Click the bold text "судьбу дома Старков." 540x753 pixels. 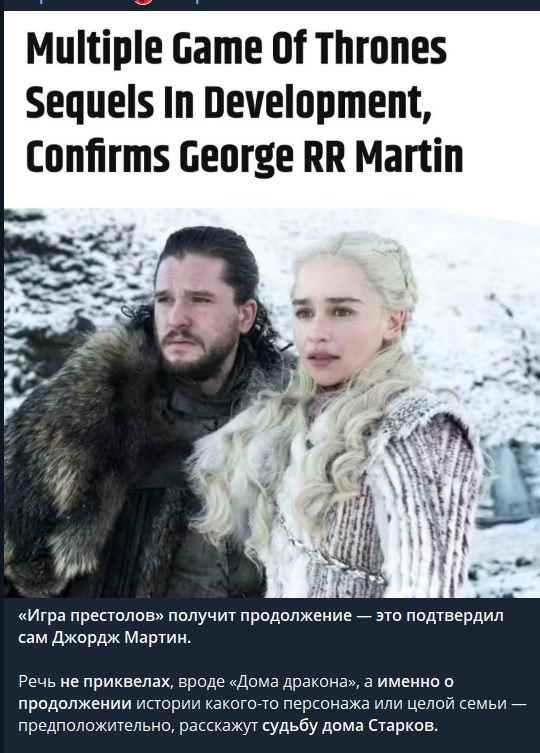[x=350, y=726]
